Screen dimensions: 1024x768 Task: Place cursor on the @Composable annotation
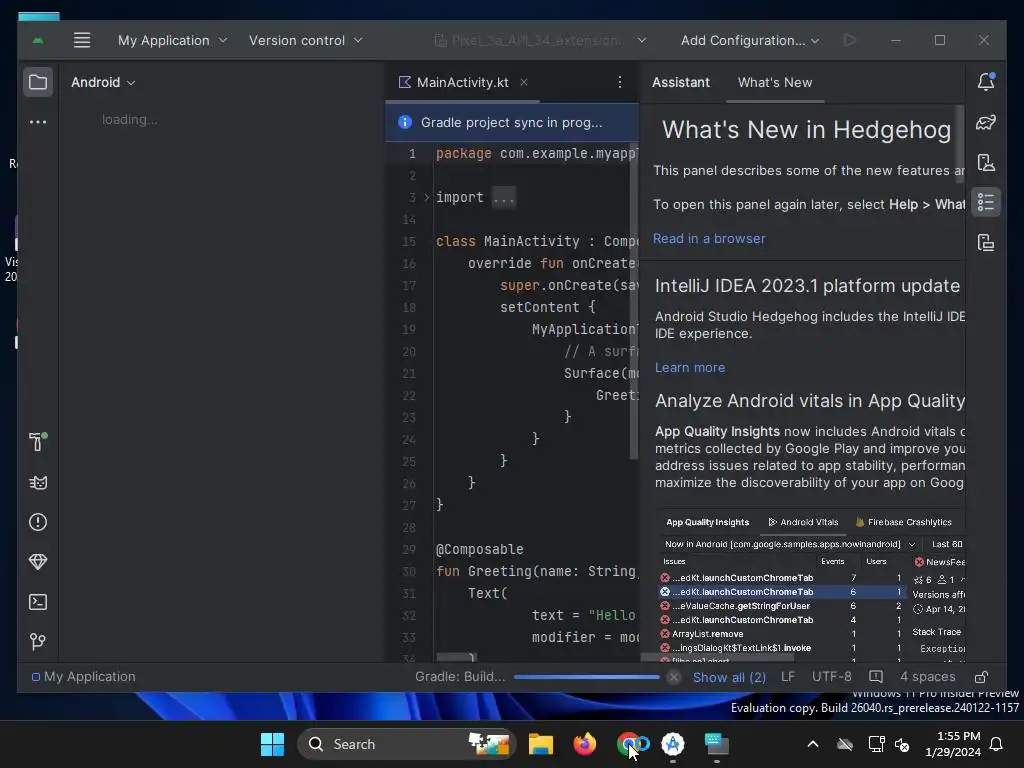point(479,550)
